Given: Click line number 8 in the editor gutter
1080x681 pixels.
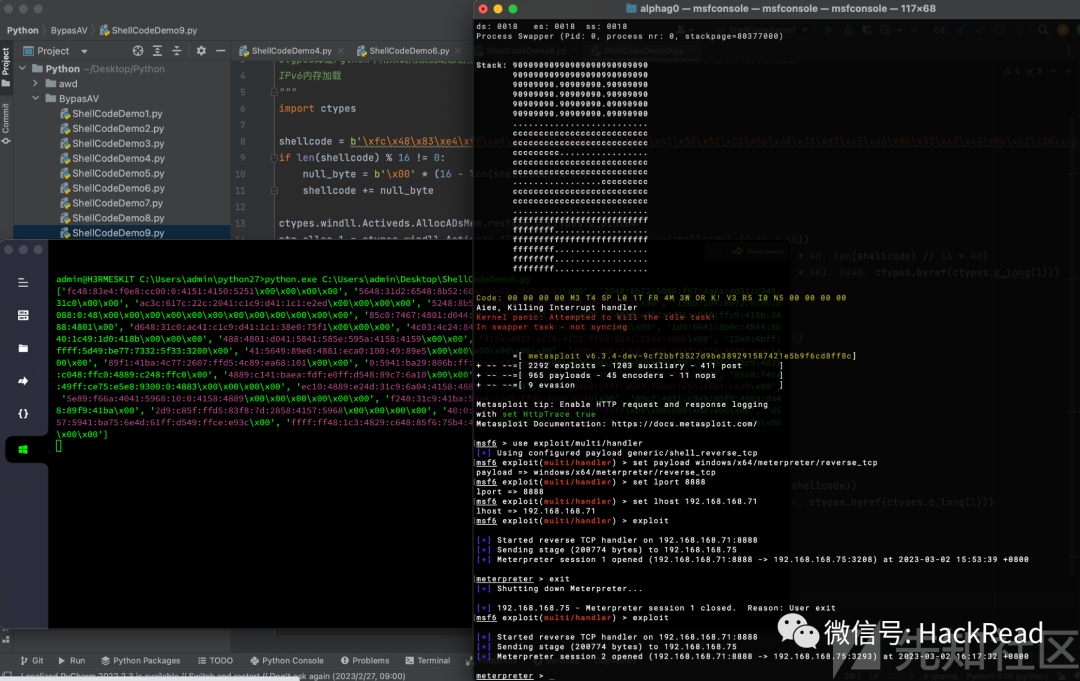Looking at the screenshot, I should tap(242, 141).
